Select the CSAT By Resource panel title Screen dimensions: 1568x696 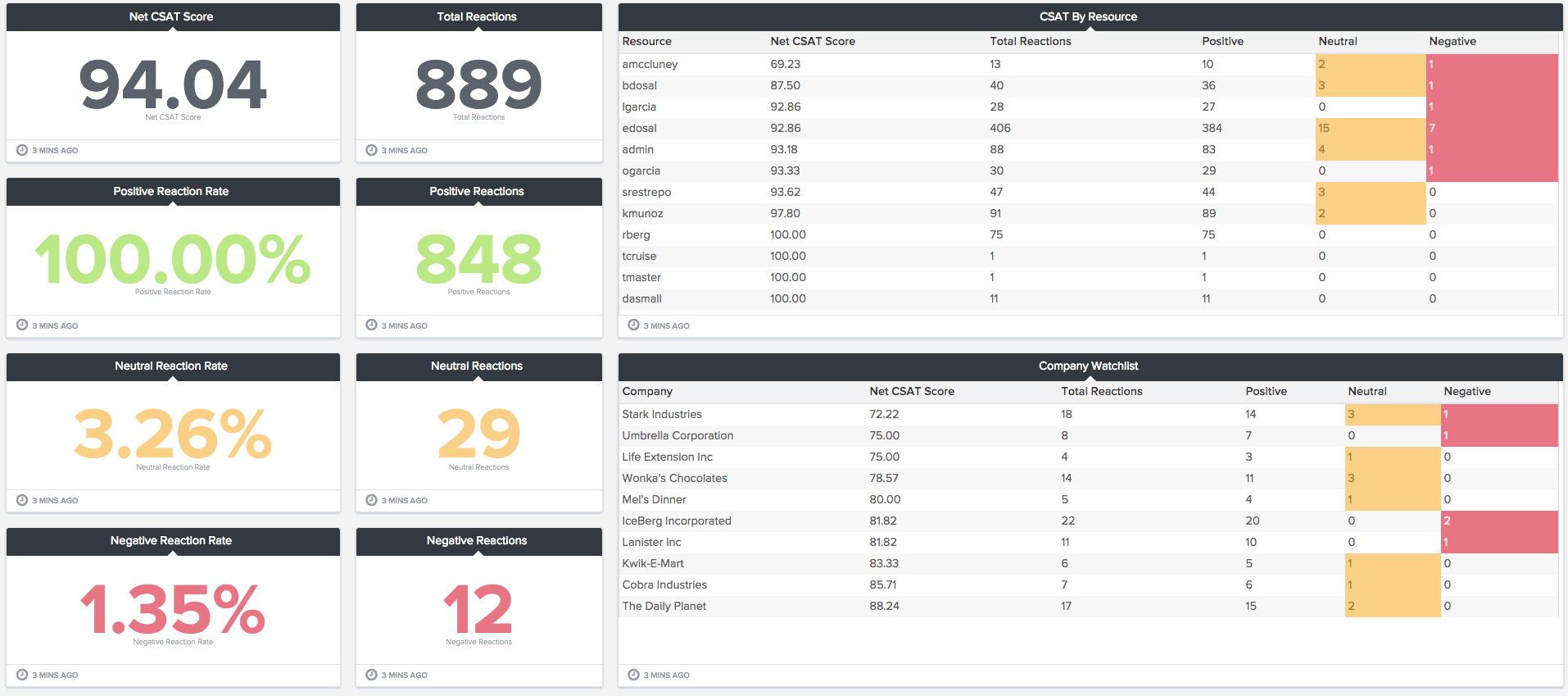click(x=1088, y=16)
